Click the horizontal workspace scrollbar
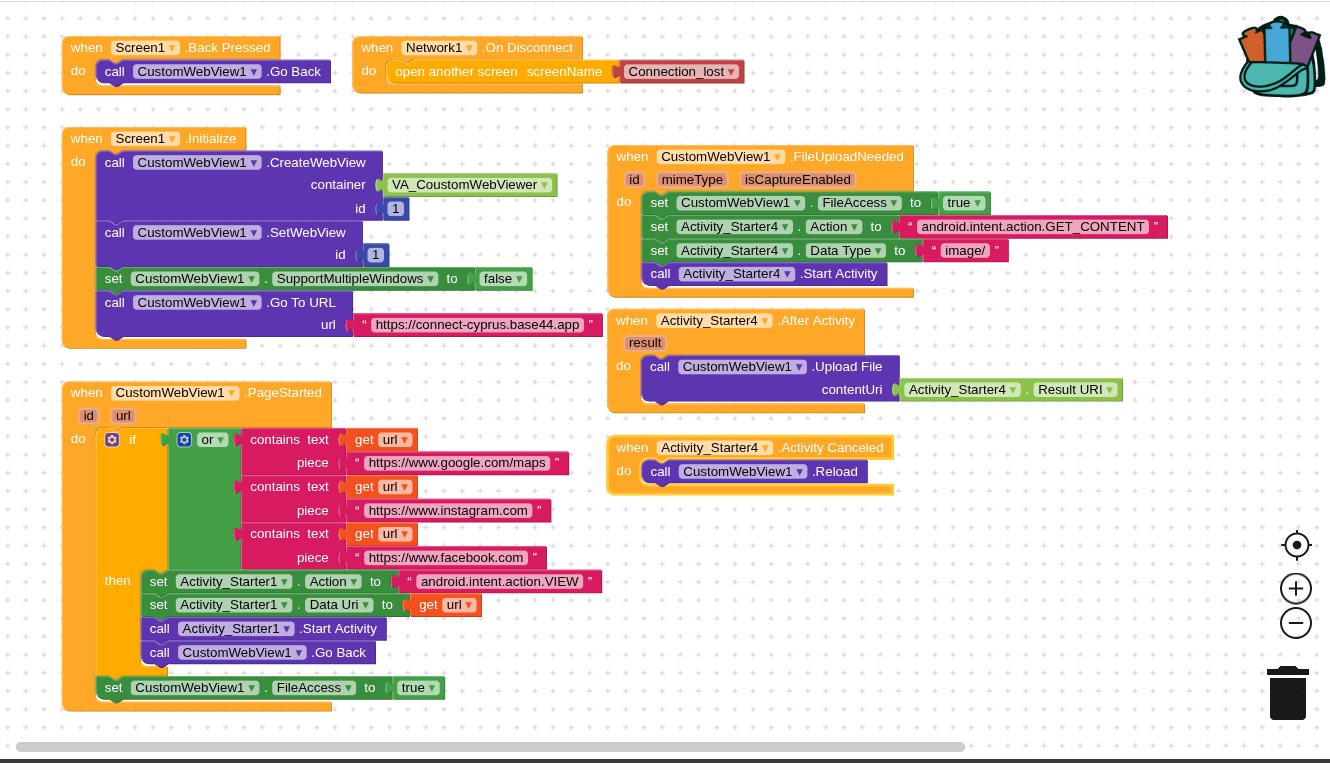The height and width of the screenshot is (763, 1330). click(490, 747)
